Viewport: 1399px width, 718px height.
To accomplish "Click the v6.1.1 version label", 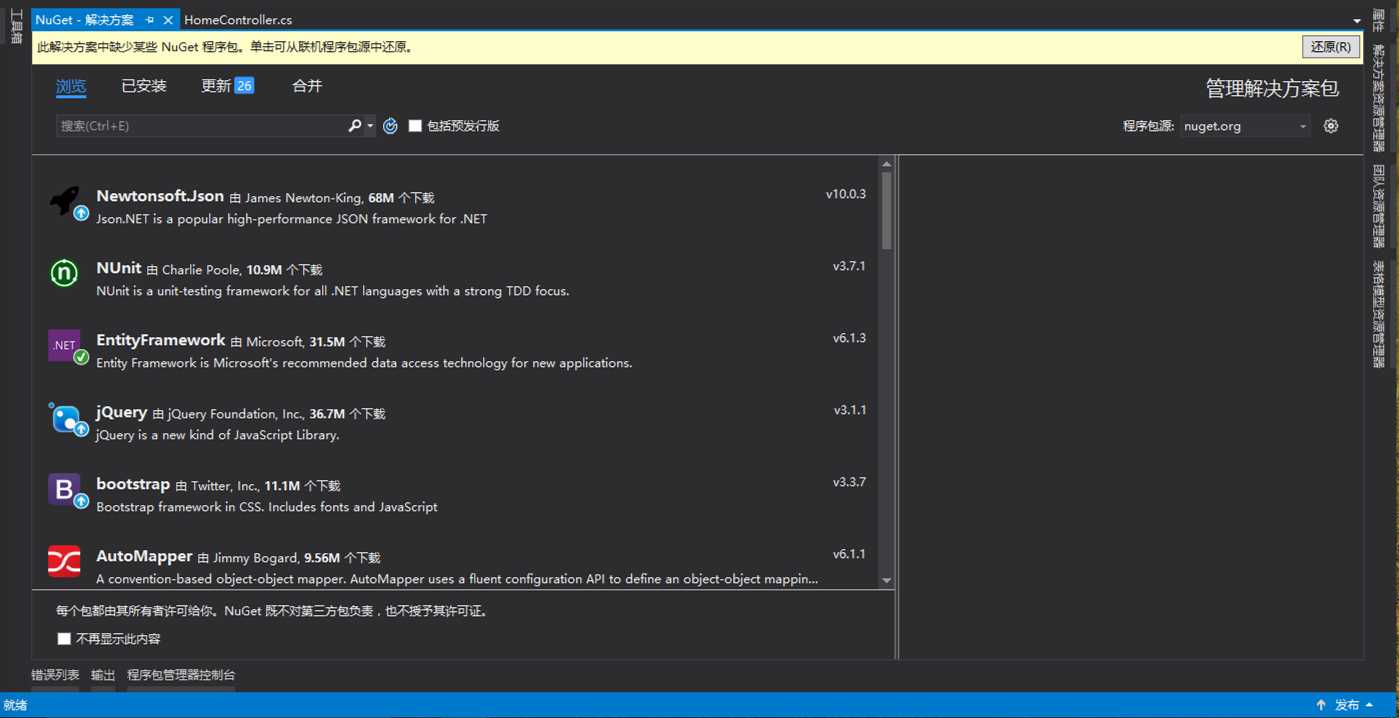I will coord(849,554).
